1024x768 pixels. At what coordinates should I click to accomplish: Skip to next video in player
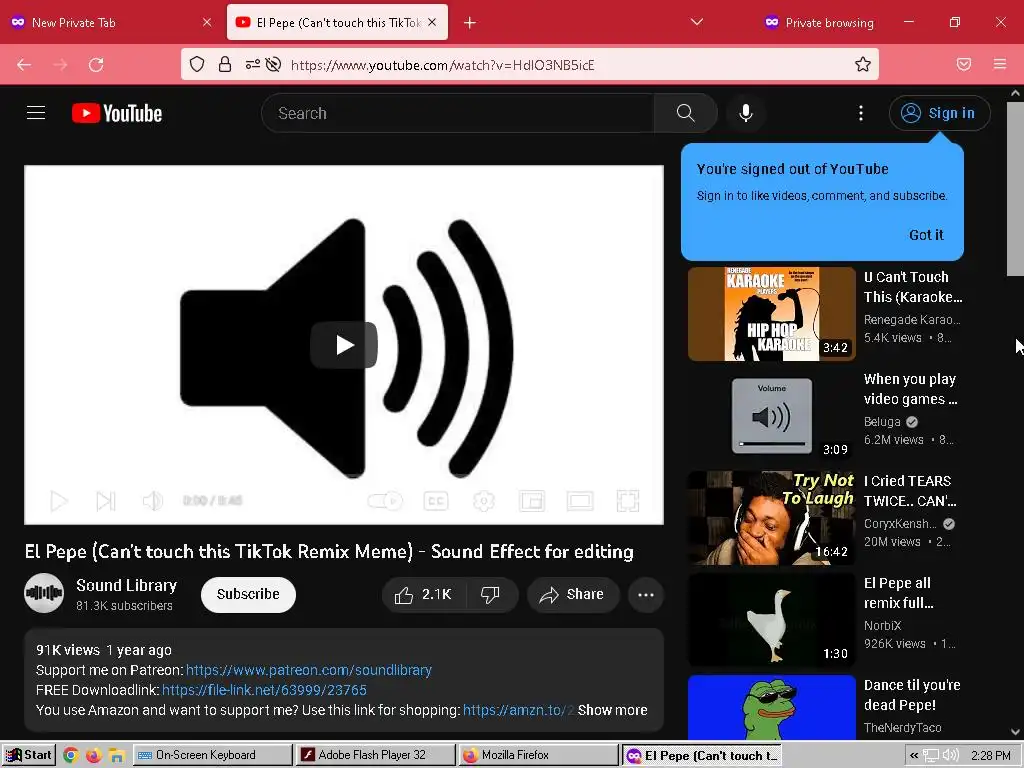pyautogui.click(x=106, y=501)
